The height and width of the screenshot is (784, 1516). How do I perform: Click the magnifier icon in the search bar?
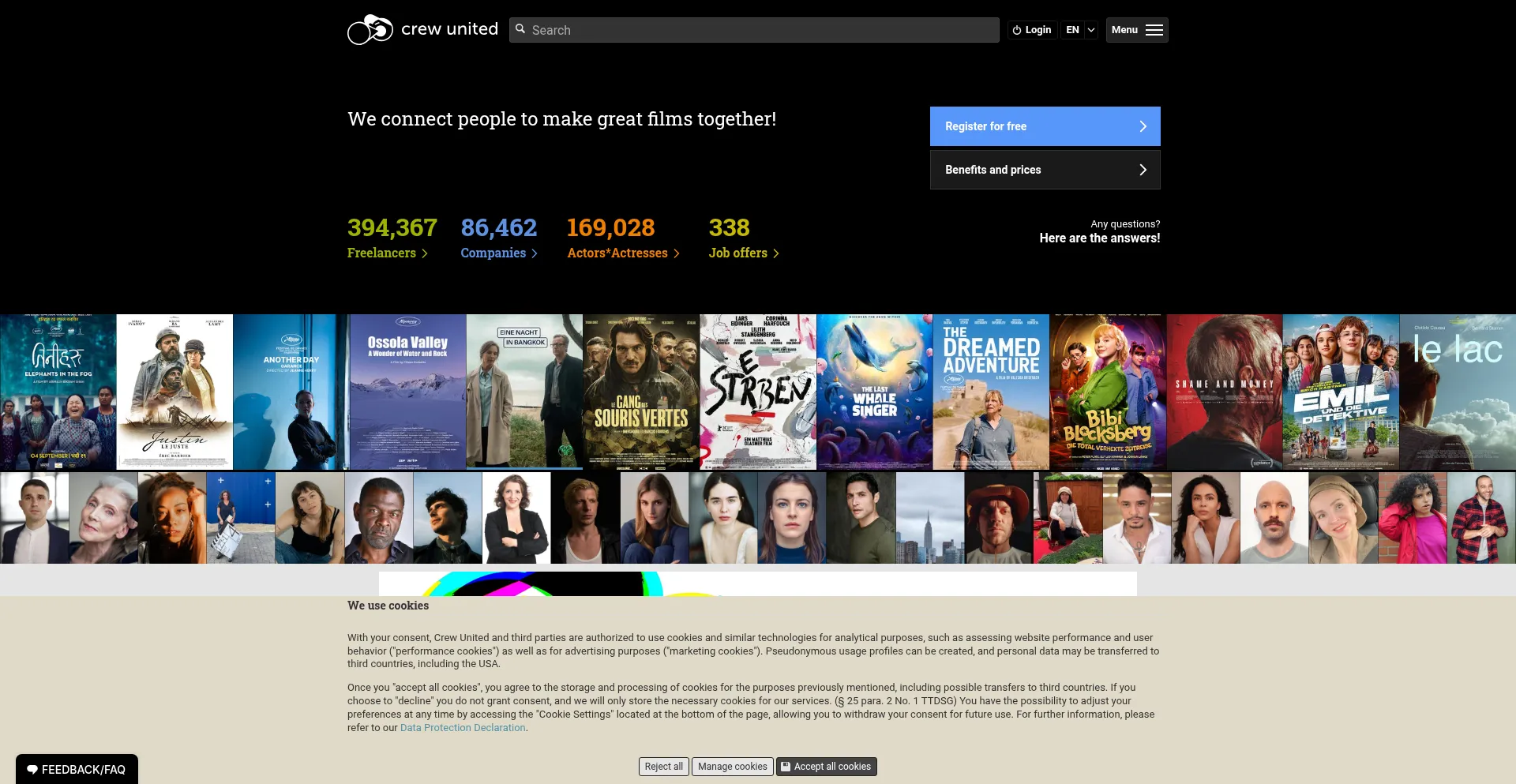[520, 29]
